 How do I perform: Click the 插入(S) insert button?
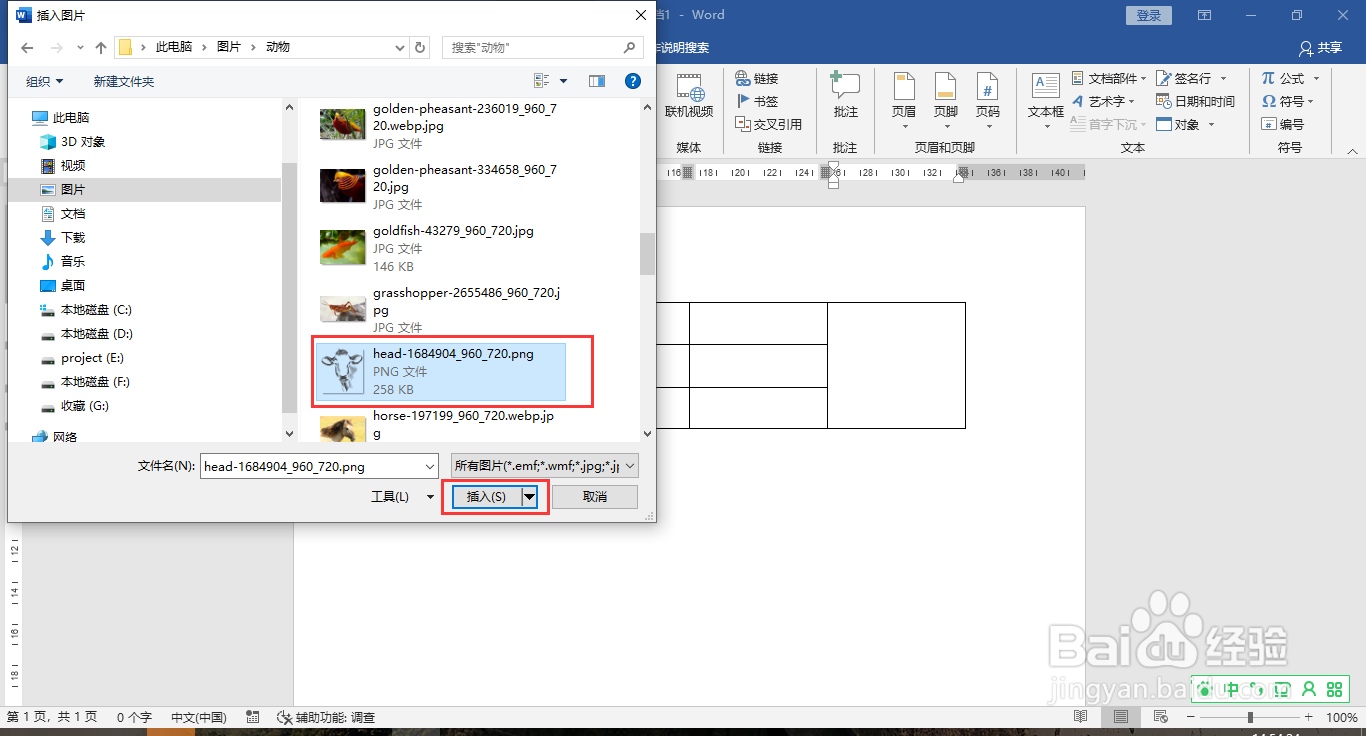click(x=487, y=497)
